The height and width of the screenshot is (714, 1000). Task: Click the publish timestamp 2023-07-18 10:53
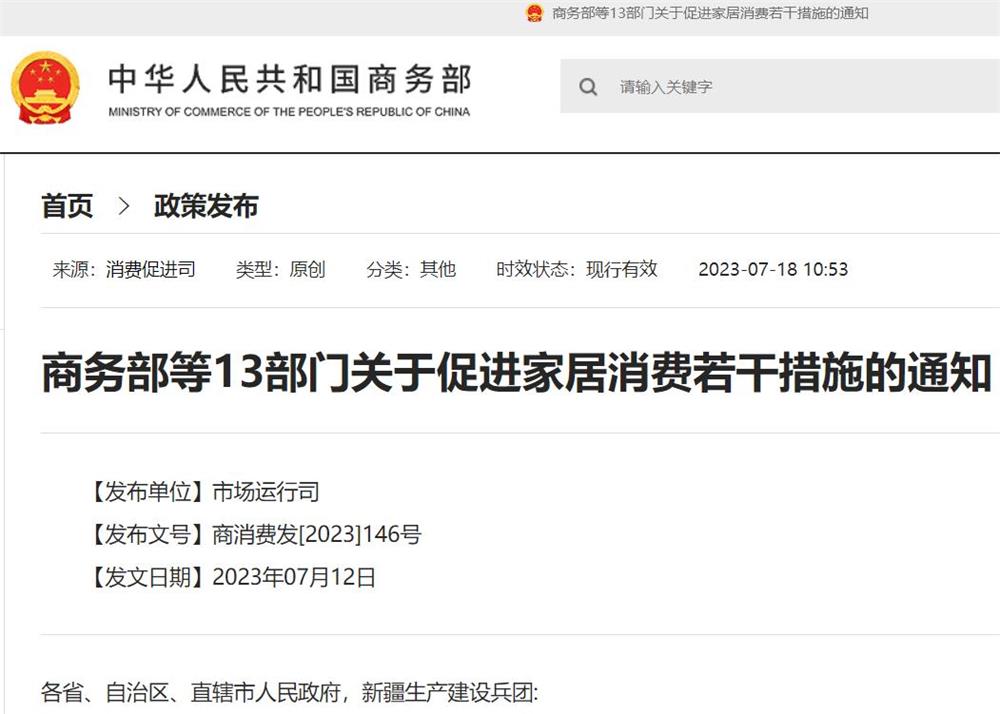click(772, 269)
